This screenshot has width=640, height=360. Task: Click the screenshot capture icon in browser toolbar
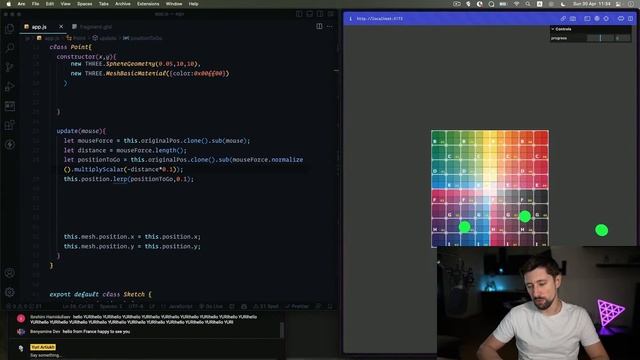click(573, 19)
